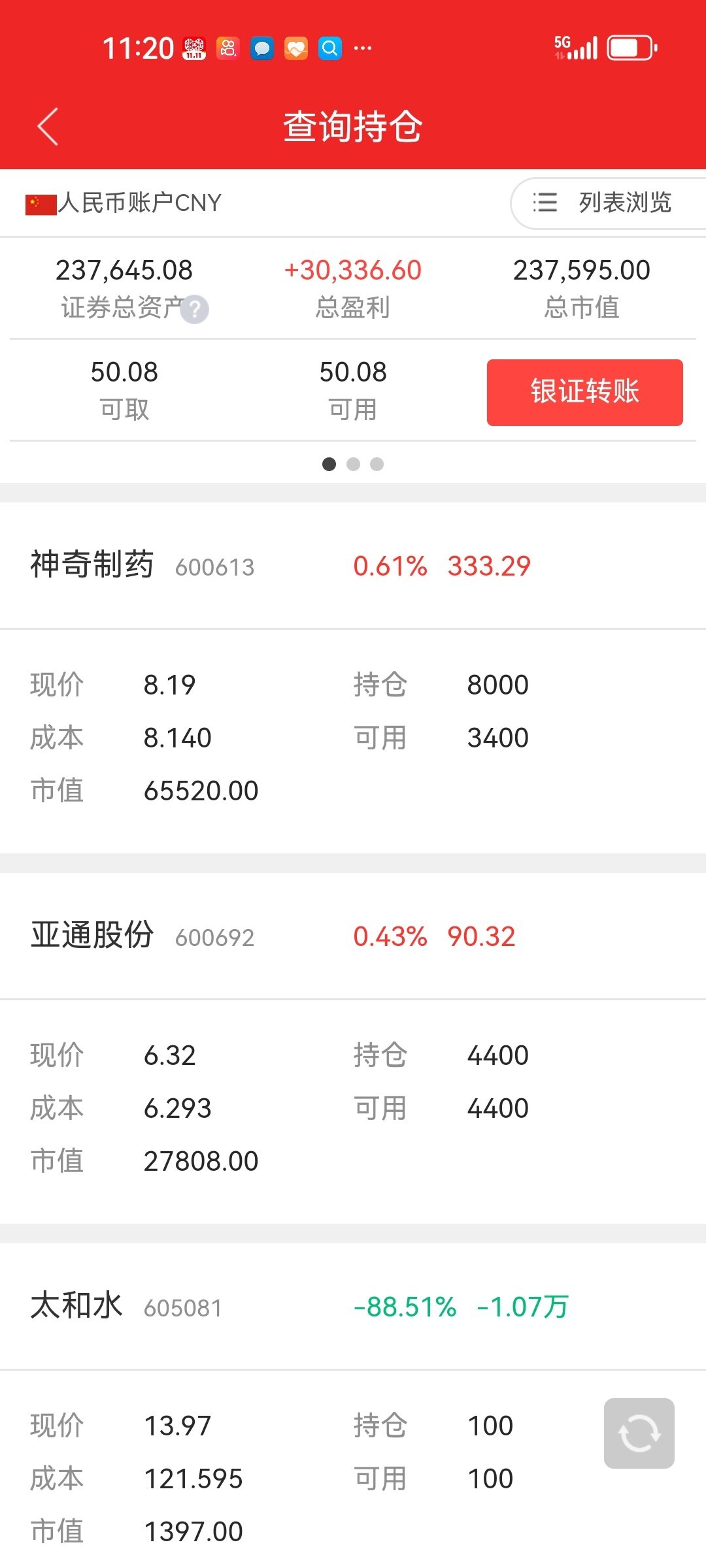Viewport: 706px width, 1568px height.
Task: Tap the back arrow icon
Action: click(48, 126)
